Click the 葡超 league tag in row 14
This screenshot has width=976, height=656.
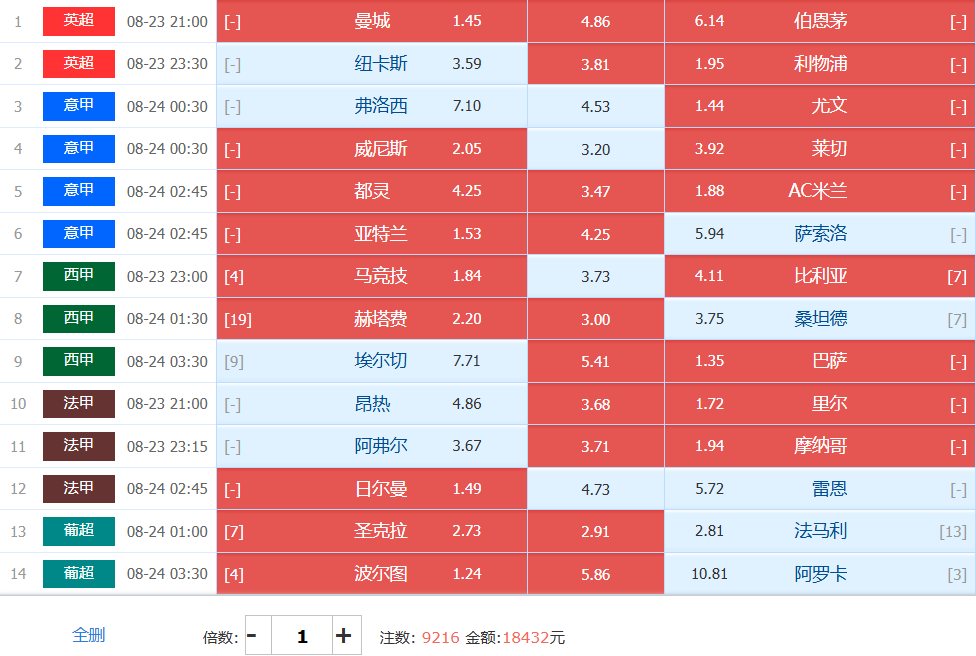79,573
